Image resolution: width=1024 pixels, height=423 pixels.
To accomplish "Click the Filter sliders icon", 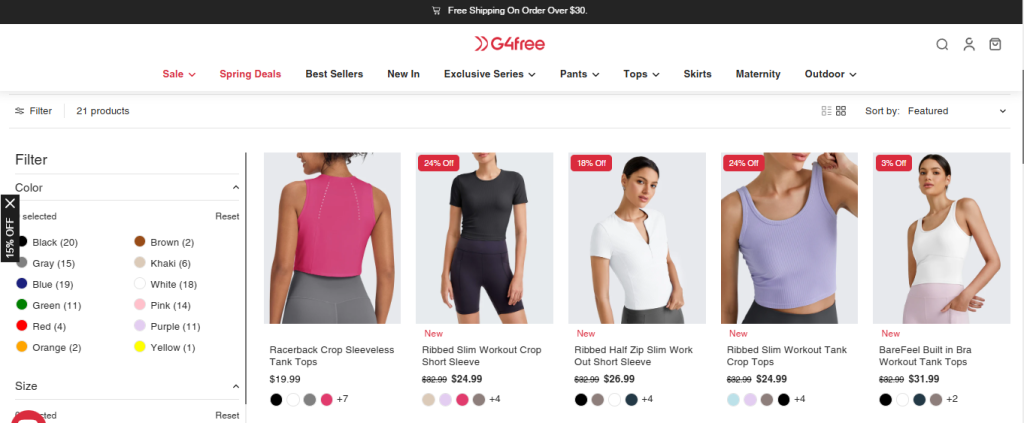I will pyautogui.click(x=20, y=111).
